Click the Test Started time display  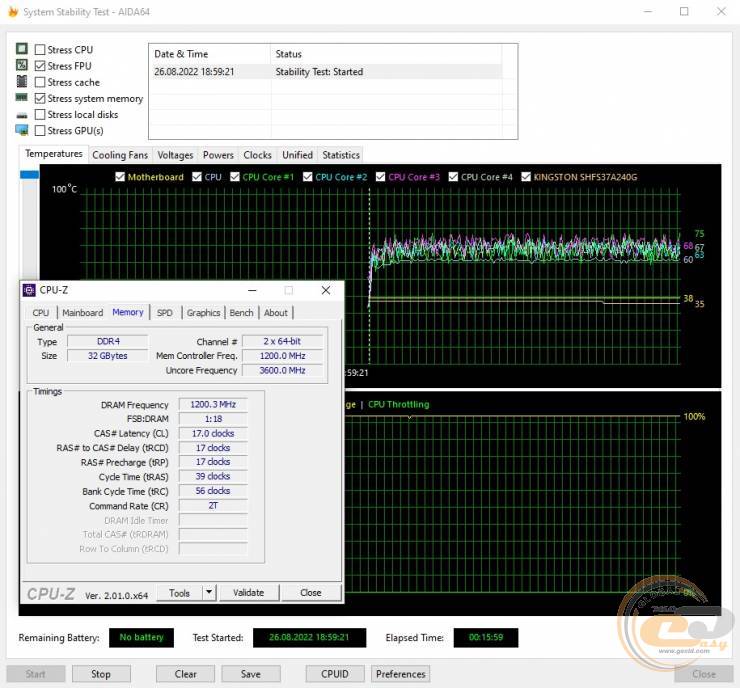(x=309, y=638)
